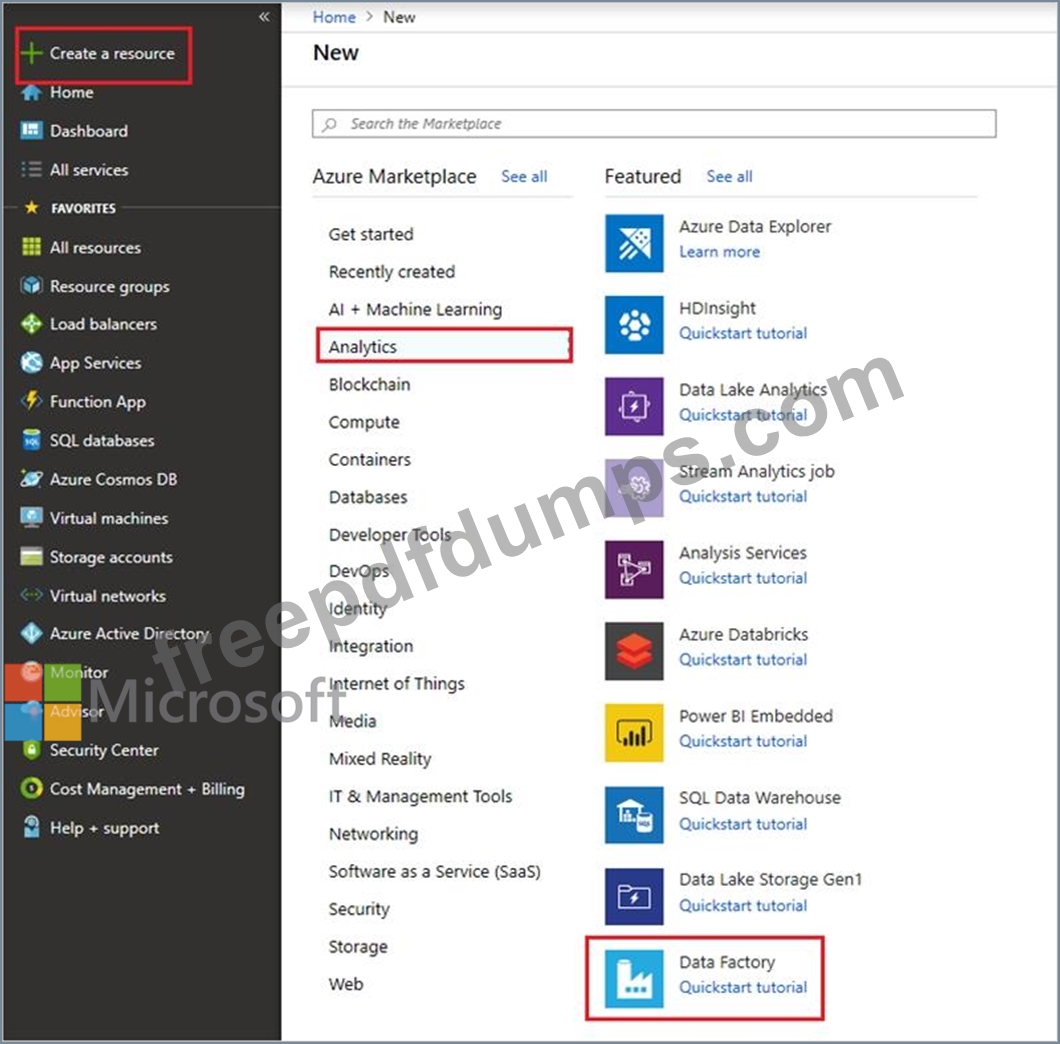This screenshot has width=1060, height=1044.
Task: Open the Compute marketplace category
Action: click(364, 422)
